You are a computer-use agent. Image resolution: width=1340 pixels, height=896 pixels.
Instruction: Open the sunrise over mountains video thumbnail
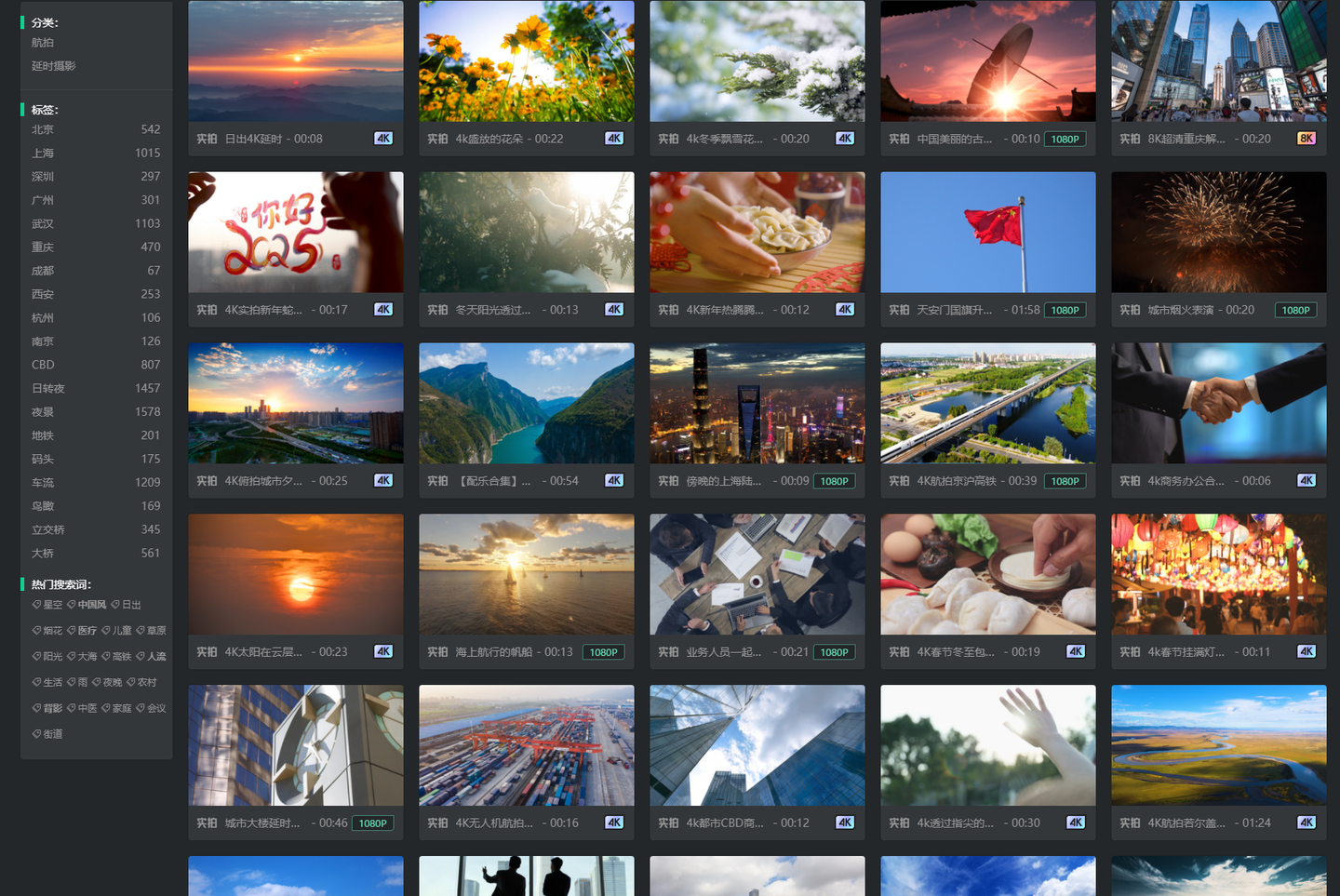pyautogui.click(x=296, y=61)
